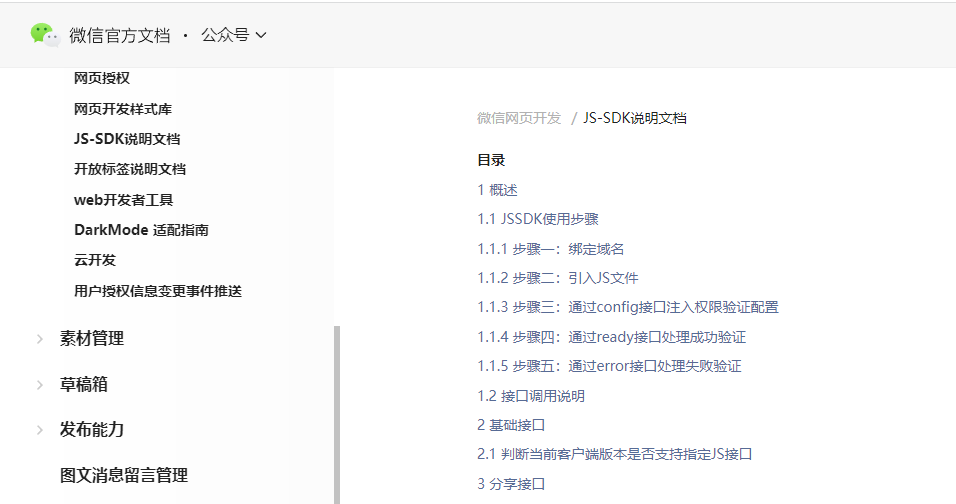Open the 素材管理 sidebar section
This screenshot has width=956, height=504.
tap(91, 338)
